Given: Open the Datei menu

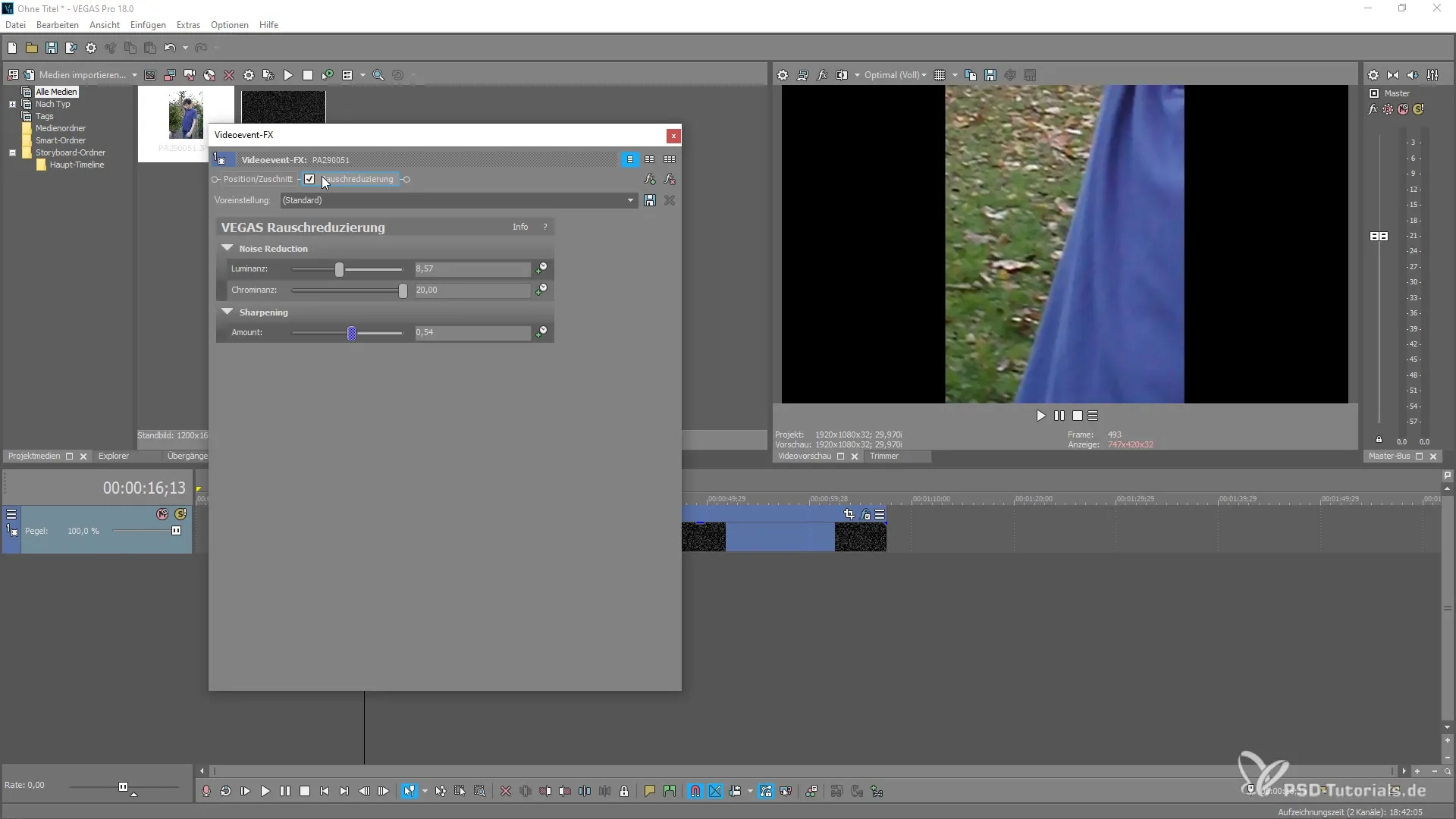Looking at the screenshot, I should tap(15, 25).
